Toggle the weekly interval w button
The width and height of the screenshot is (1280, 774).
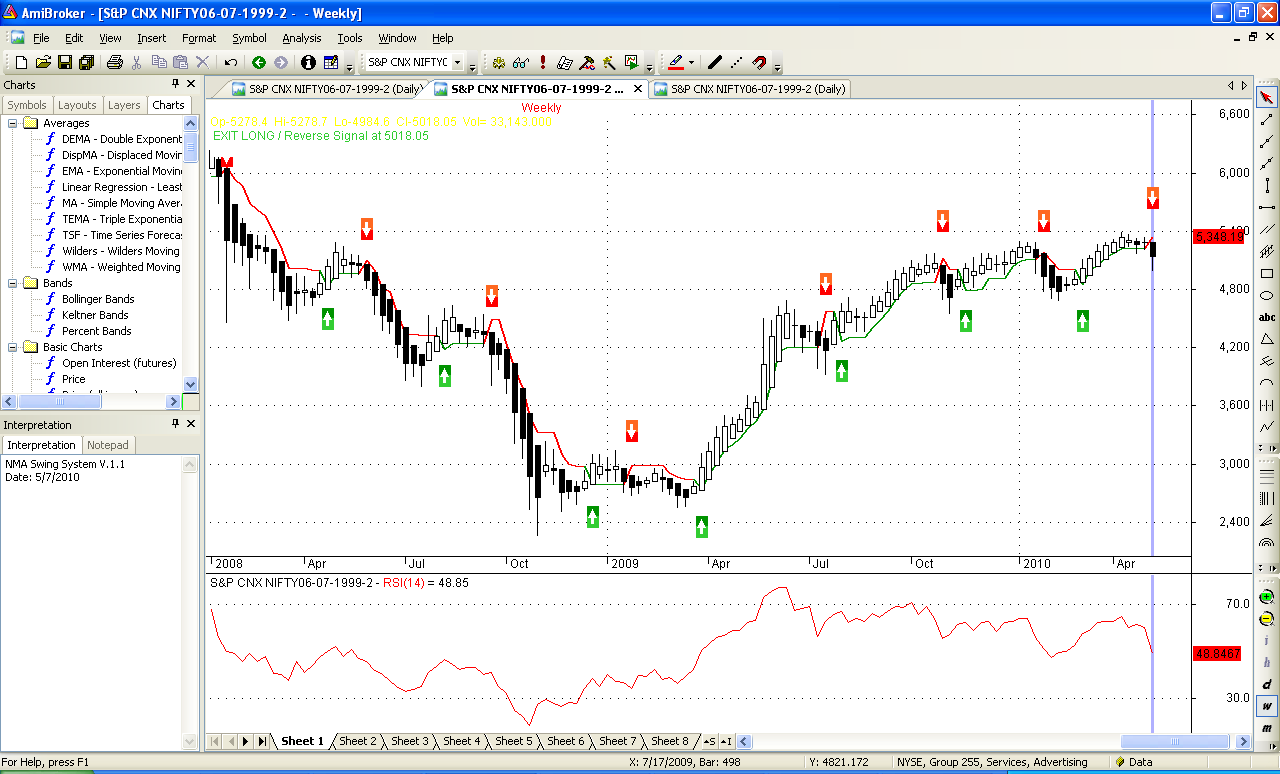(1267, 706)
